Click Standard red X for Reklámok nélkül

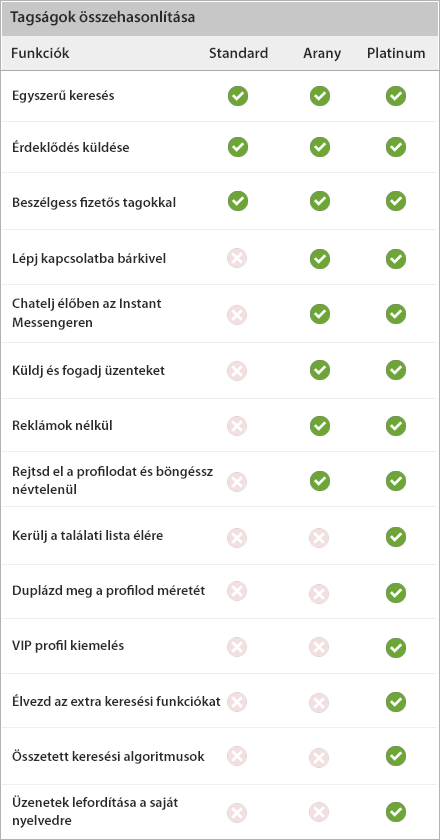237,426
